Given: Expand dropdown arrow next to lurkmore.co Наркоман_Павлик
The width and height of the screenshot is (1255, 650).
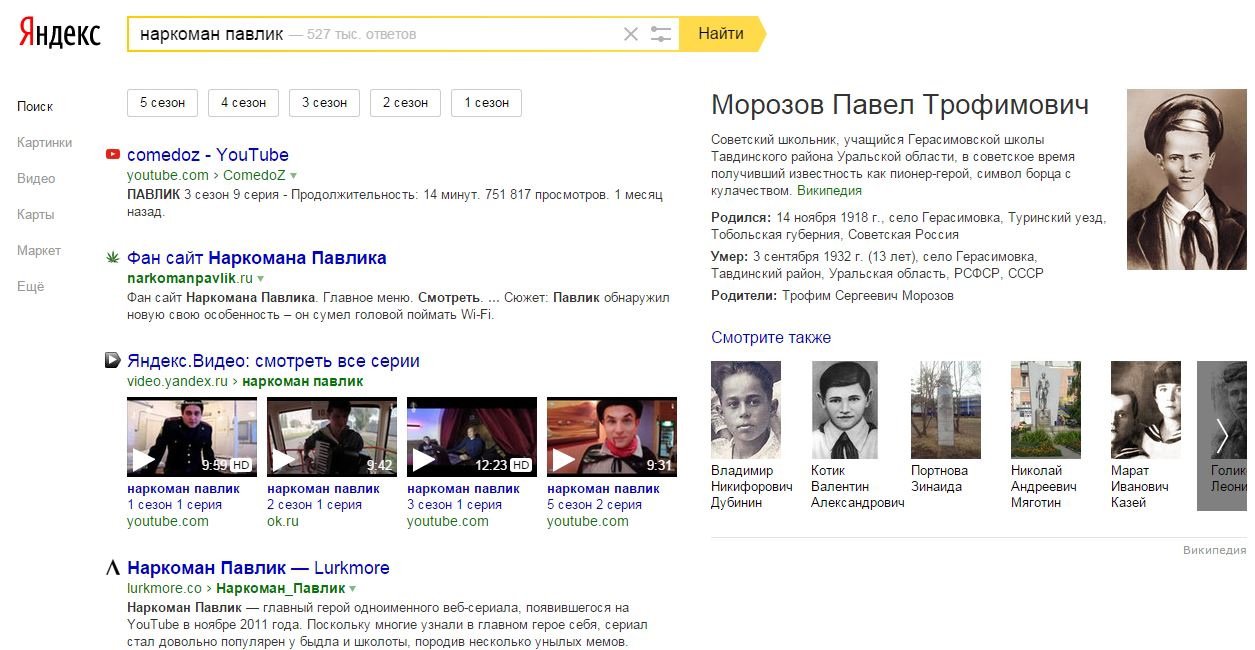Looking at the screenshot, I should pos(353,589).
